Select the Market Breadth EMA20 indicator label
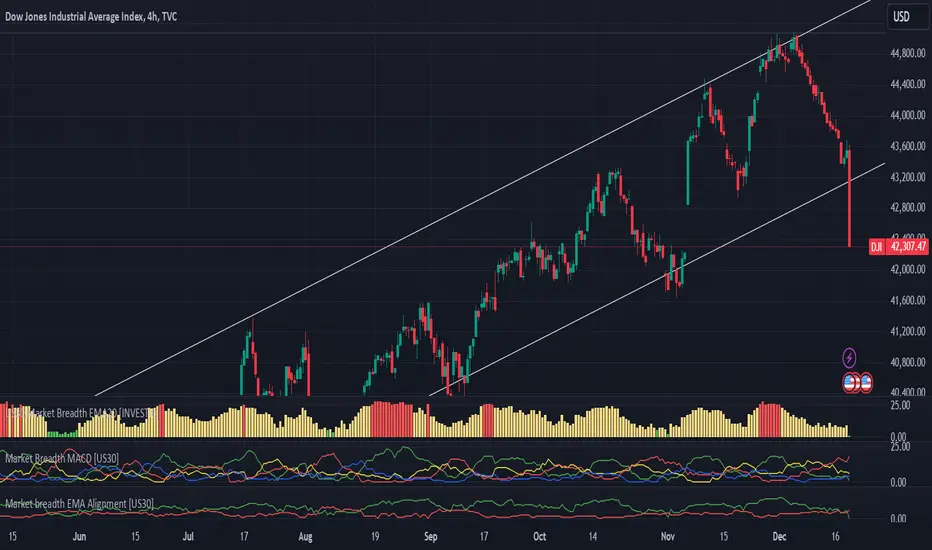Screen dimensions: 932x550 tap(81, 413)
